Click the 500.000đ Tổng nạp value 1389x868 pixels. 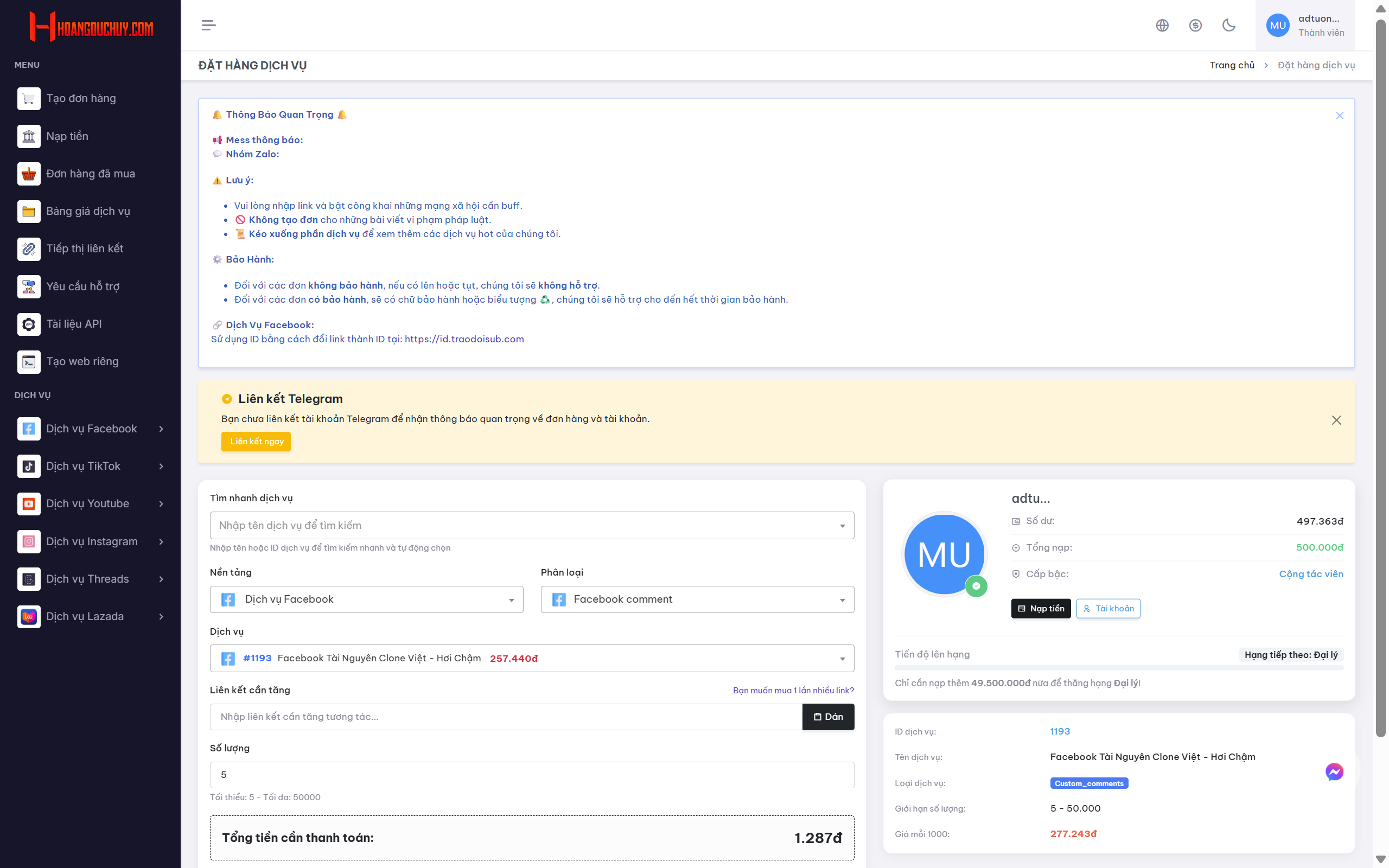tap(1320, 548)
